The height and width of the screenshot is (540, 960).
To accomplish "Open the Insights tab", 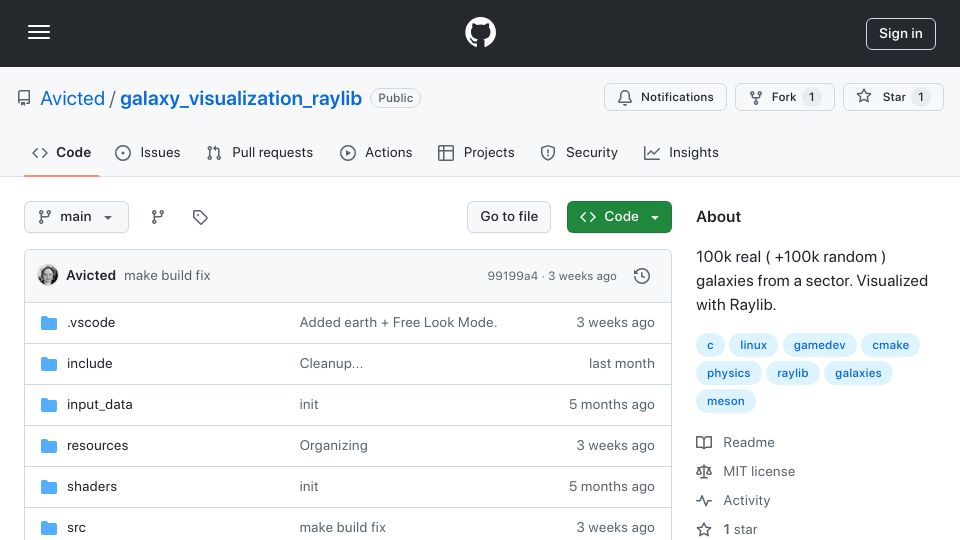I will point(681,152).
